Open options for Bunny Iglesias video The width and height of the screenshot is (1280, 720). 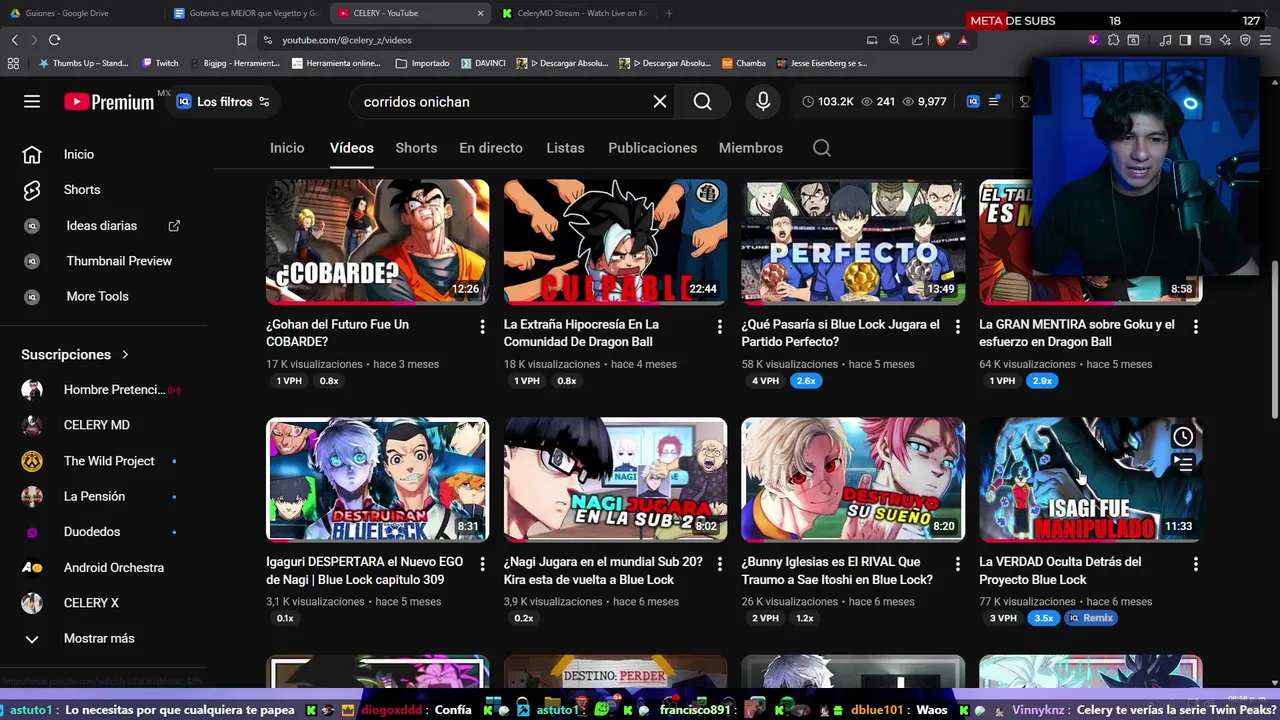pos(957,565)
